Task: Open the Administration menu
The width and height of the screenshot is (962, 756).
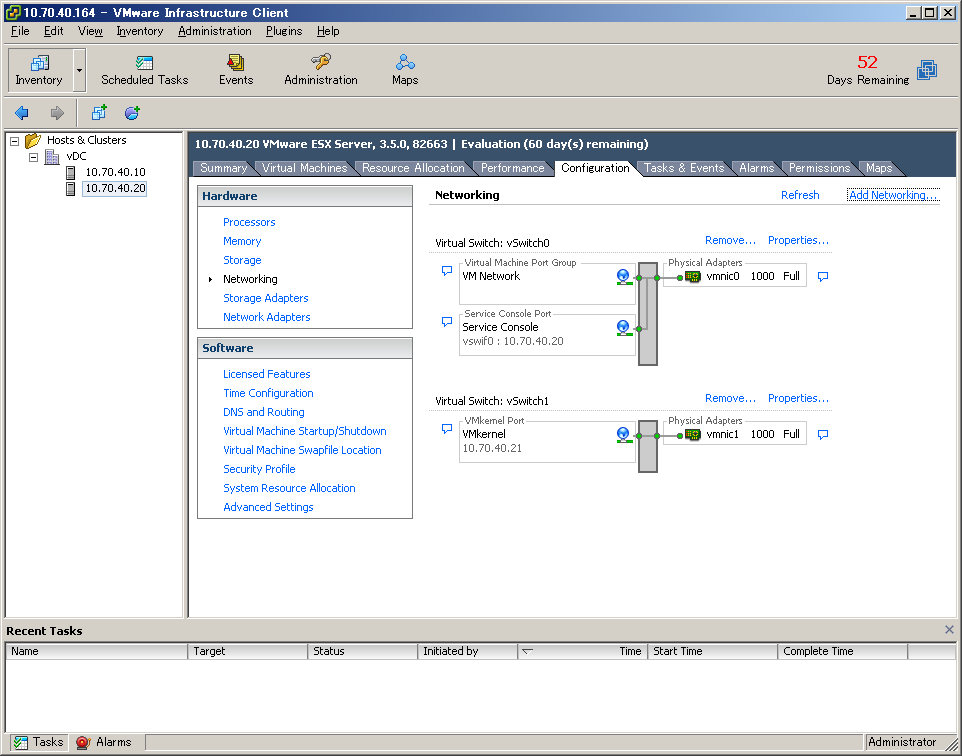Action: click(x=215, y=31)
